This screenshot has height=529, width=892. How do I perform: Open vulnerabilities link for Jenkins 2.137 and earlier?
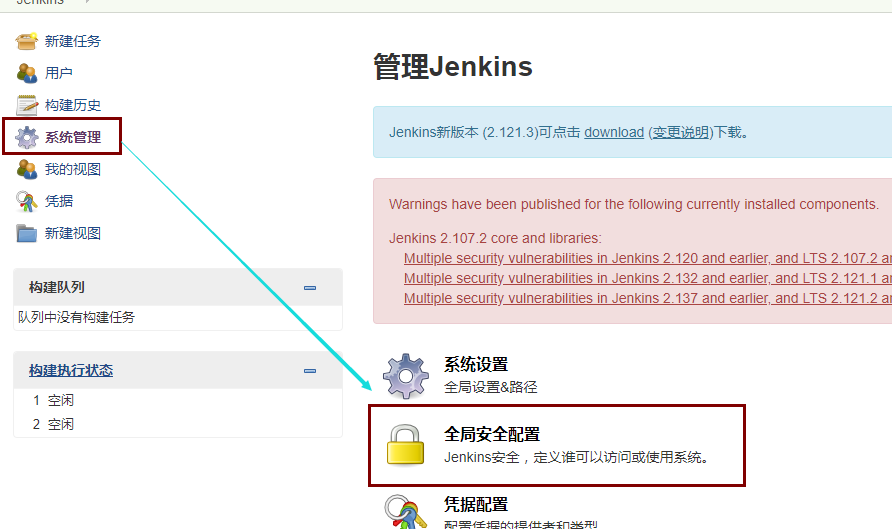(x=647, y=298)
